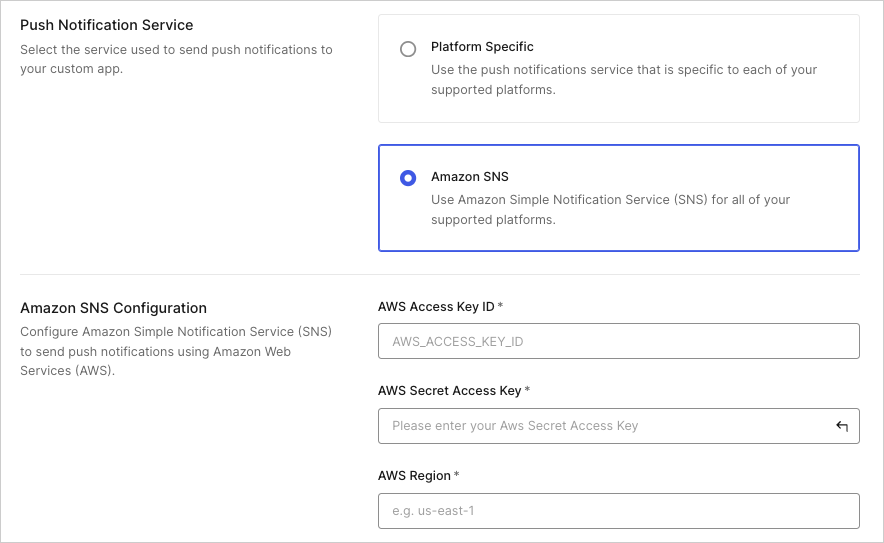Focus the AWS Region input field
Viewport: 884px width, 543px height.
pos(618,511)
